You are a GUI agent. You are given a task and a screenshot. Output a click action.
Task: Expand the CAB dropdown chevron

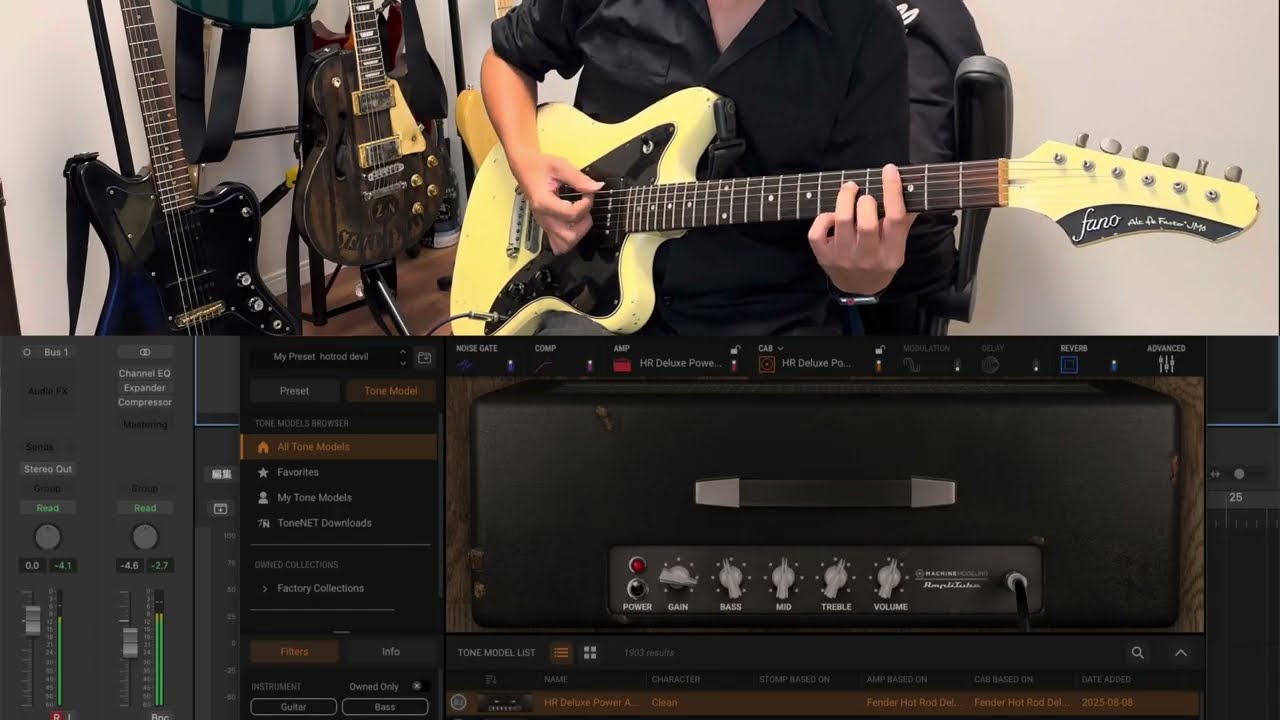[x=780, y=349]
